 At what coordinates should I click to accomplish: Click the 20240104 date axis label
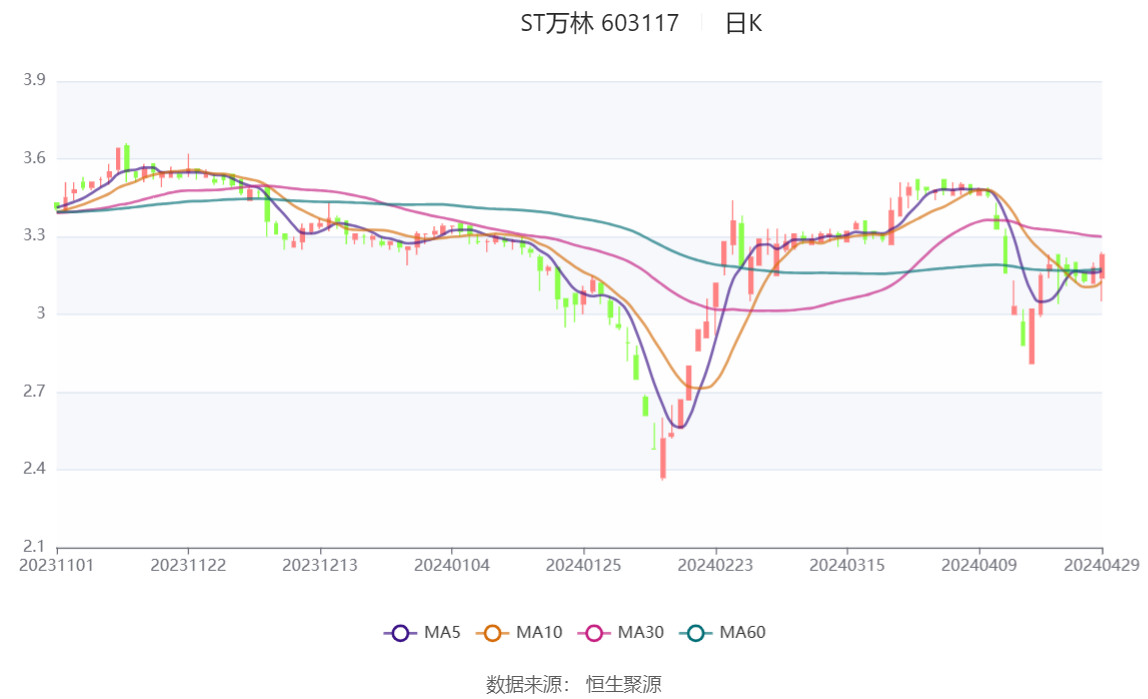(x=452, y=565)
